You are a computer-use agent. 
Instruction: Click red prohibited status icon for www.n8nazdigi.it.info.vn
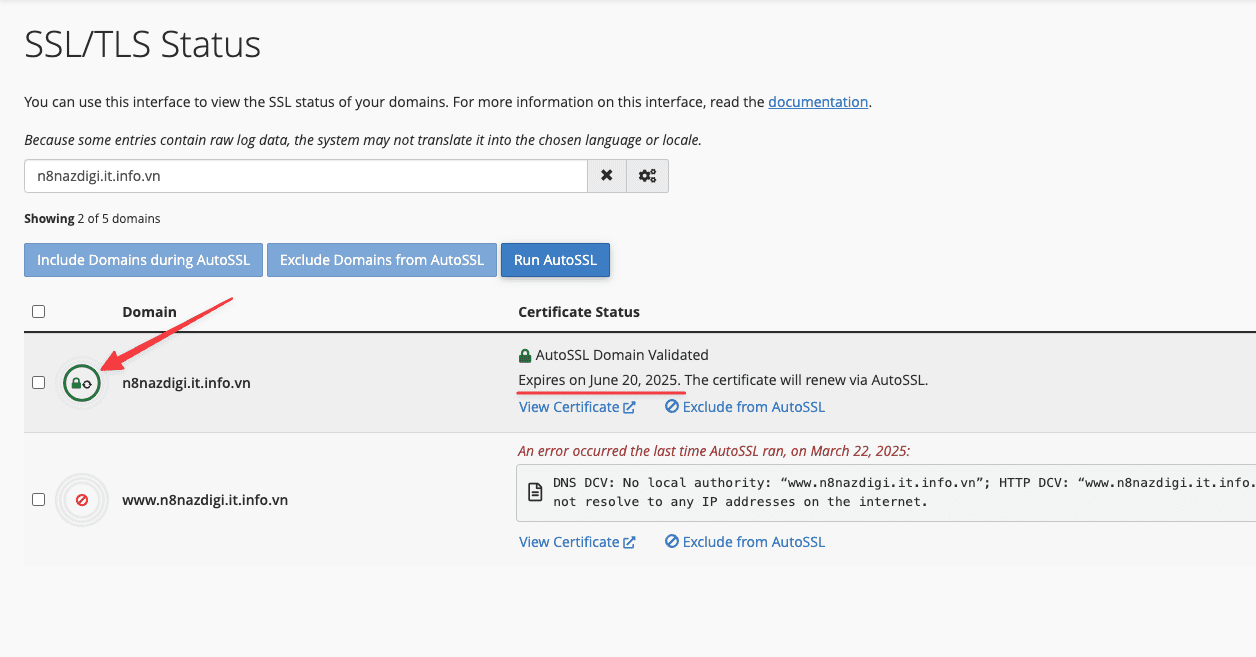tap(81, 499)
